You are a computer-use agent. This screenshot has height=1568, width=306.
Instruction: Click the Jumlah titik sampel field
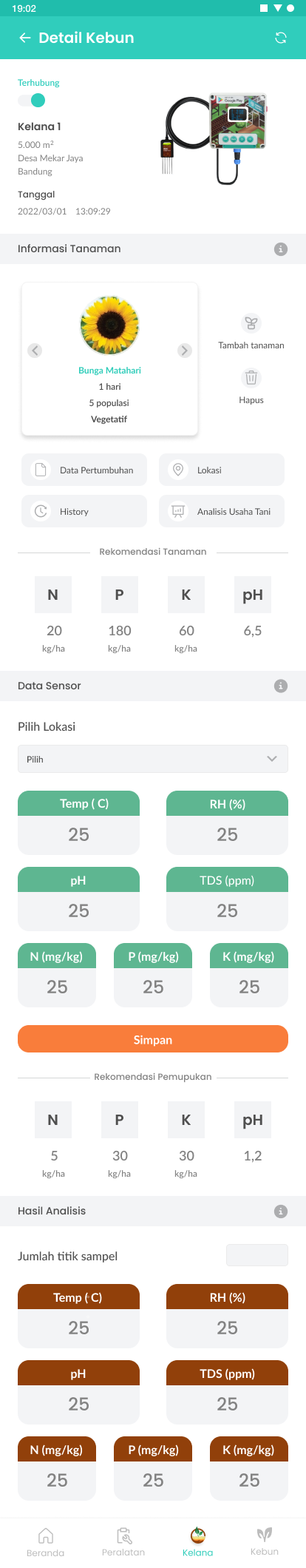pyautogui.click(x=256, y=1255)
